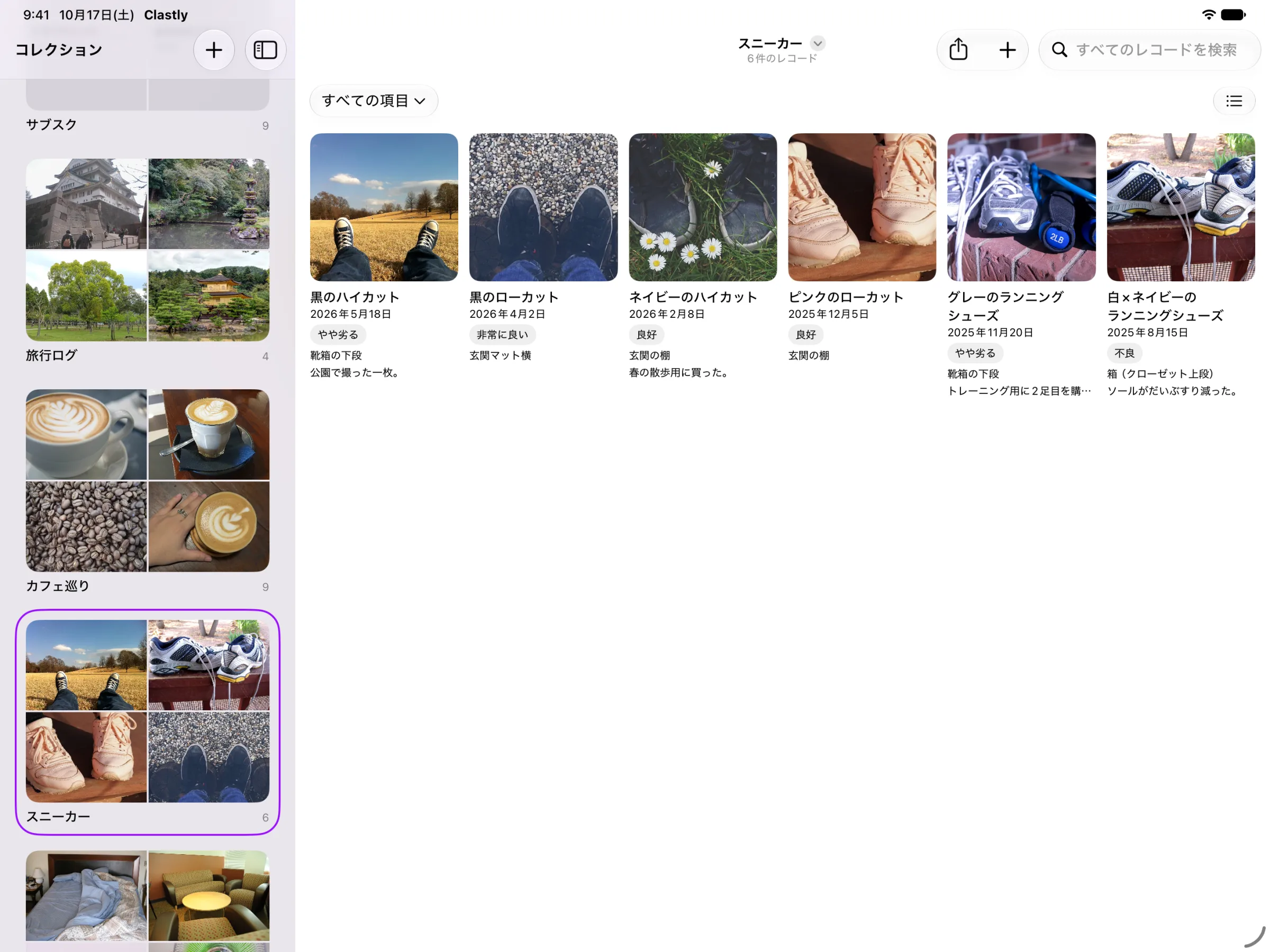
Task: Click the 6件のレコード subtitle
Action: (x=782, y=58)
